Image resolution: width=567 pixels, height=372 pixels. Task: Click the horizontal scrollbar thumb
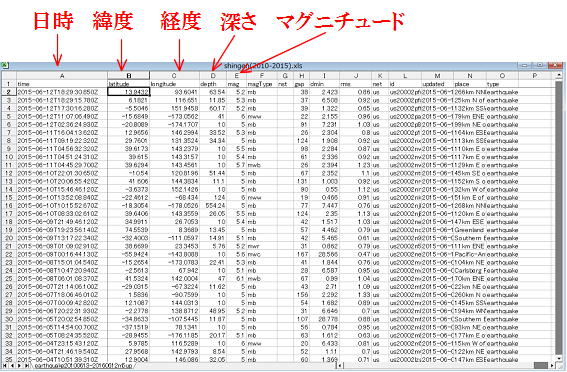(541, 366)
